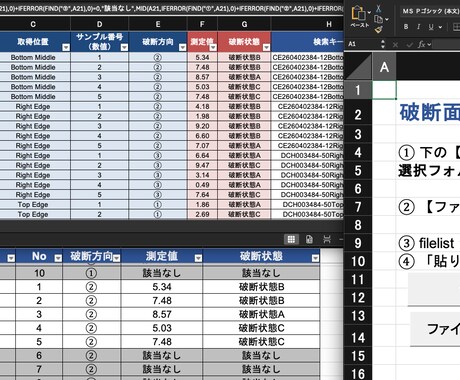Click the ④ 「貼り text line
Screen dimensions: 460x380
click(x=429, y=261)
